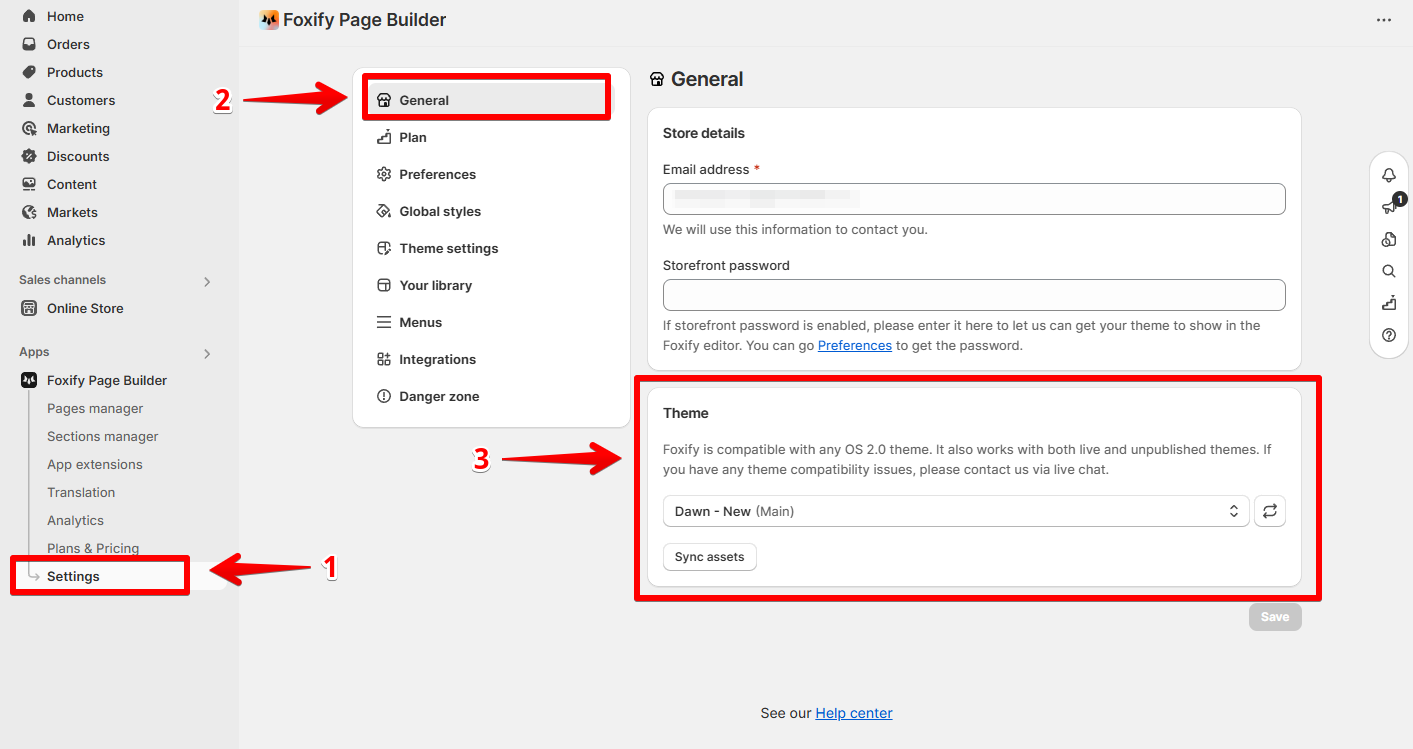This screenshot has height=749, width=1413.
Task: Open the Help center link
Action: [854, 713]
